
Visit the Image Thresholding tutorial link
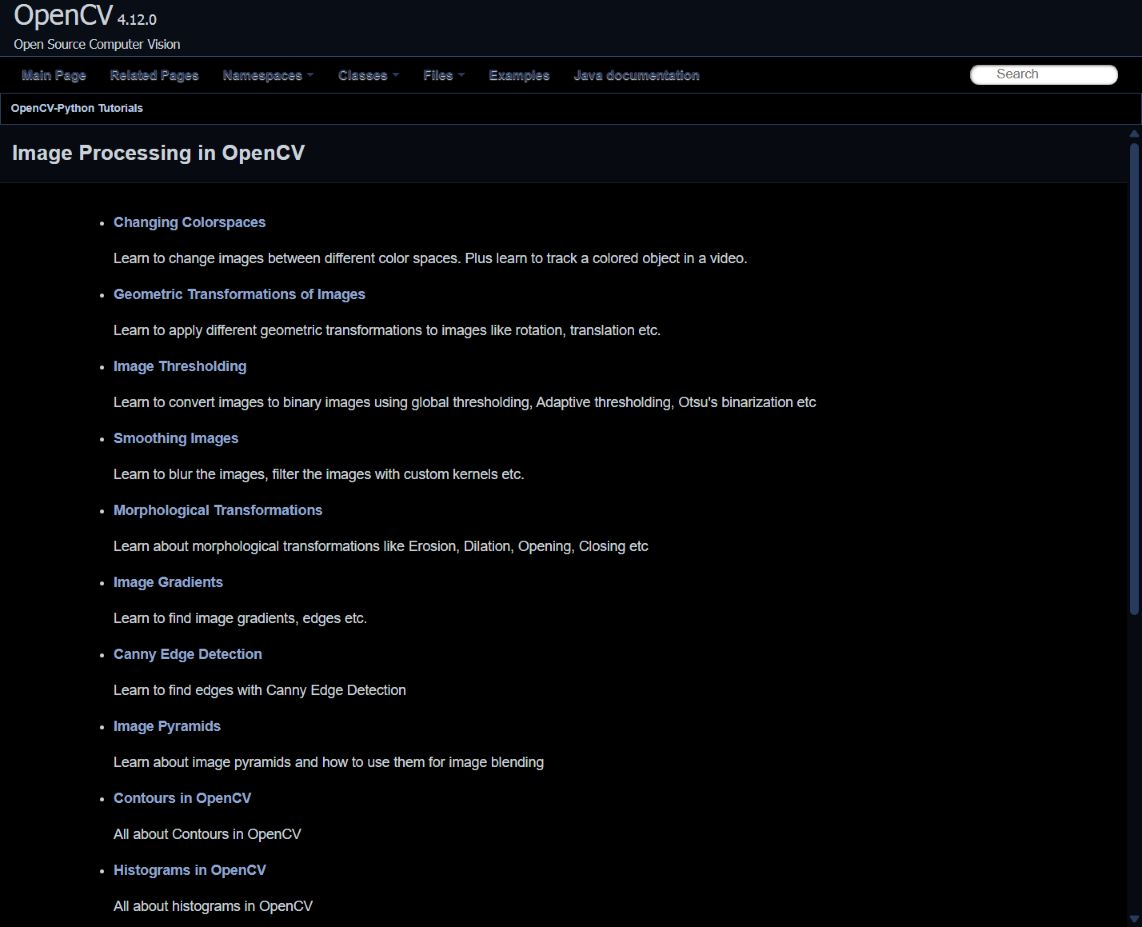pyautogui.click(x=180, y=366)
